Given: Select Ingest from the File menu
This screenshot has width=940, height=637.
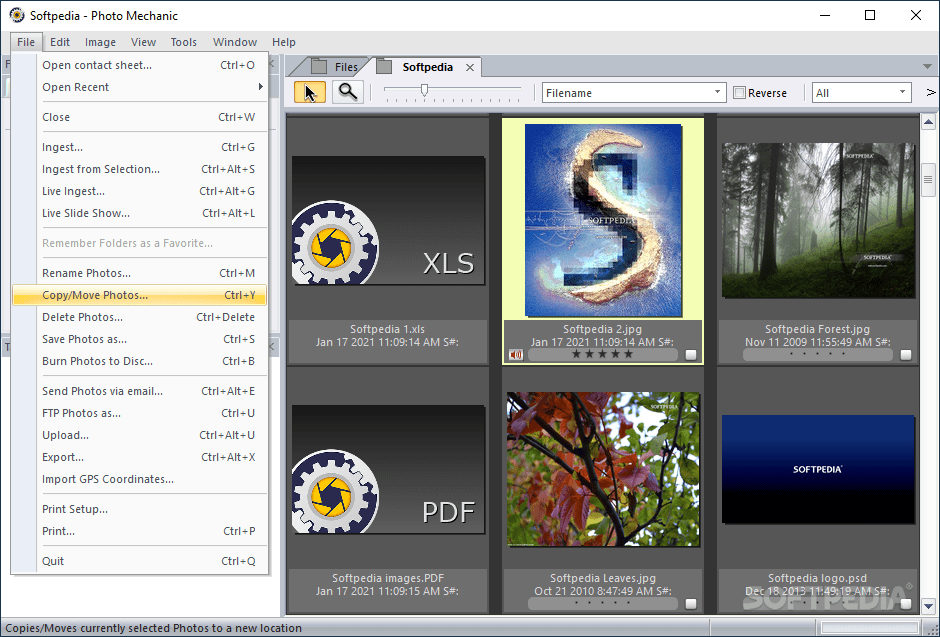Looking at the screenshot, I should pyautogui.click(x=66, y=147).
